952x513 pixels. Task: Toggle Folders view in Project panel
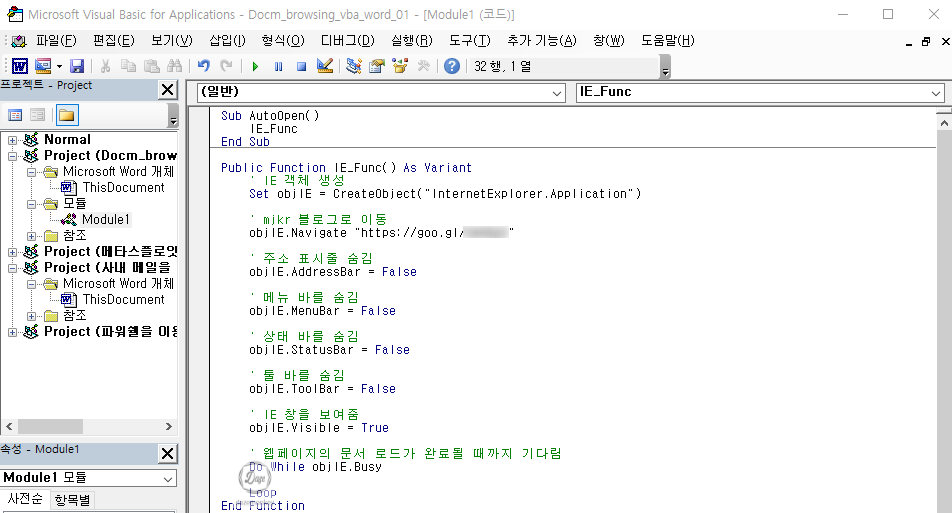(x=67, y=115)
